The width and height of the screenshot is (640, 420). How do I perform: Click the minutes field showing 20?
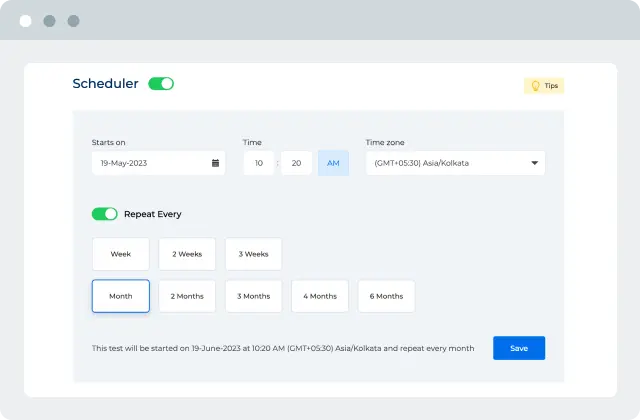(x=296, y=163)
